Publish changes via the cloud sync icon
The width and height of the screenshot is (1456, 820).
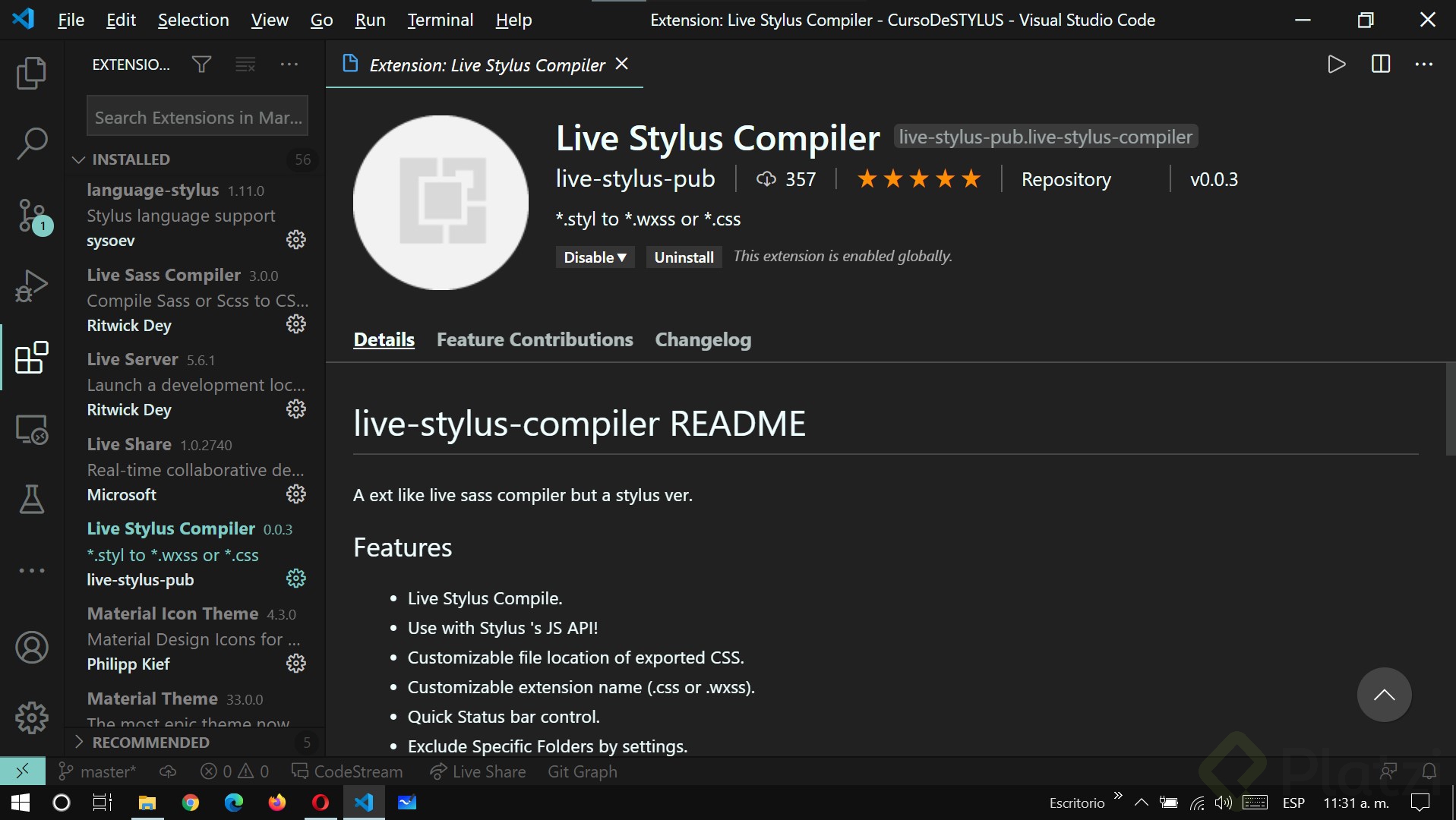(x=168, y=771)
